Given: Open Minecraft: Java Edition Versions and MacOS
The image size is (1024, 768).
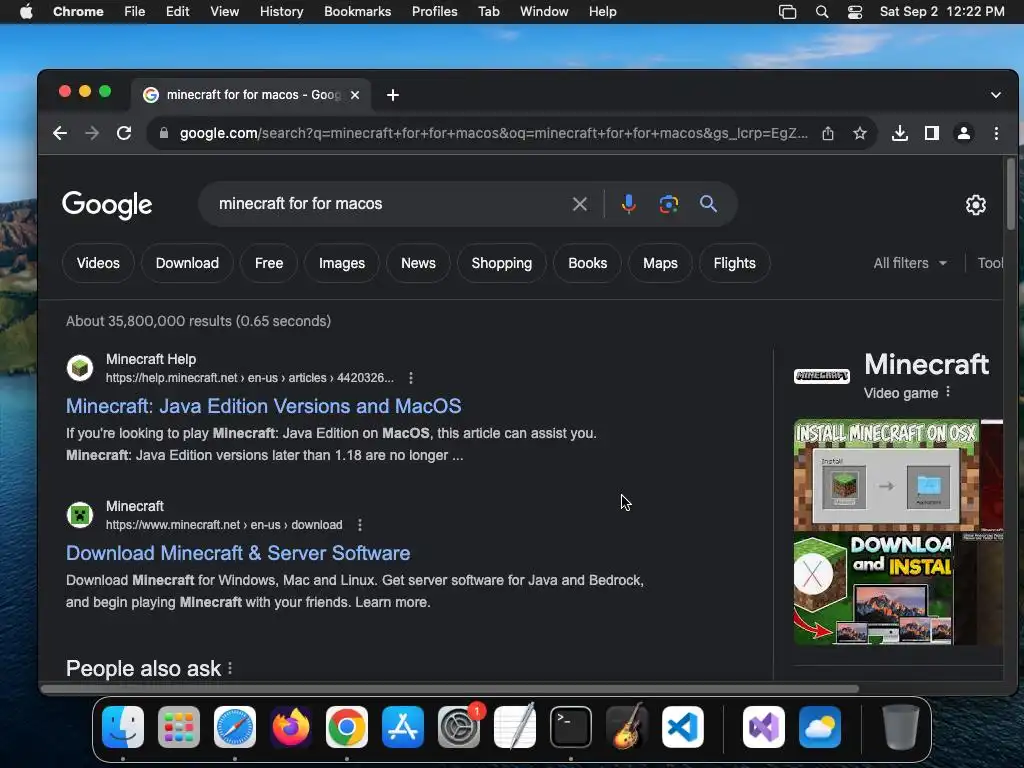Looking at the screenshot, I should tap(263, 406).
